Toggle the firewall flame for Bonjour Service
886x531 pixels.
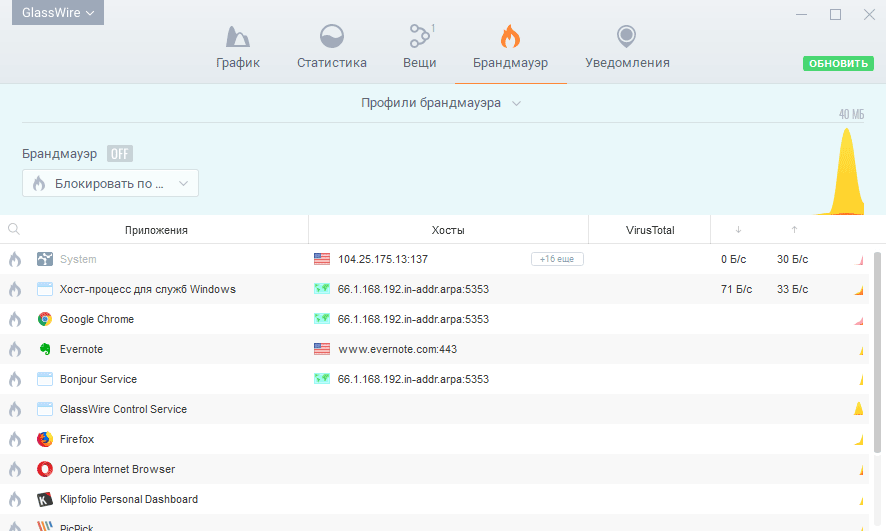[15, 379]
